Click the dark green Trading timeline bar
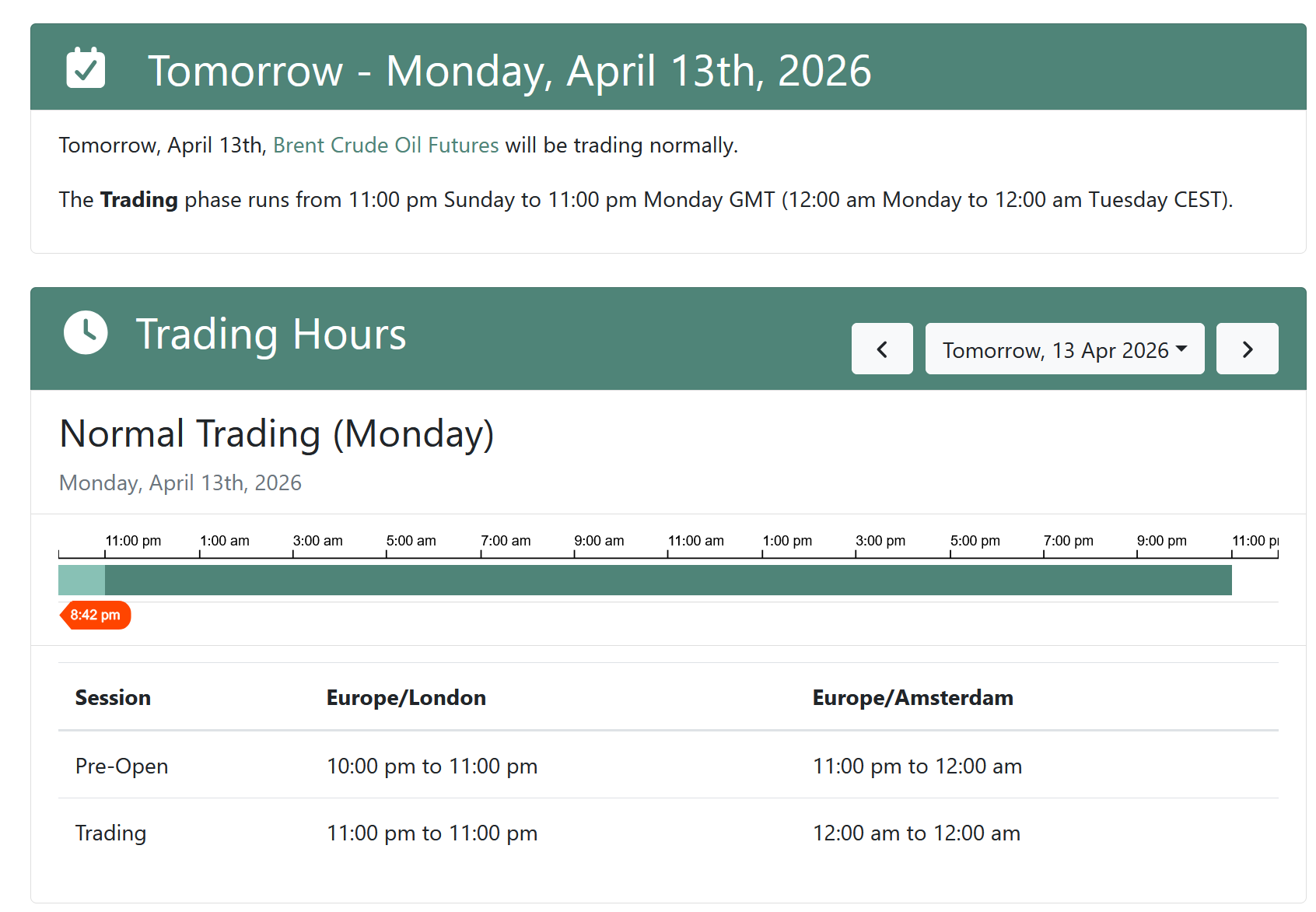Image resolution: width=1316 pixels, height=912 pixels. point(668,581)
